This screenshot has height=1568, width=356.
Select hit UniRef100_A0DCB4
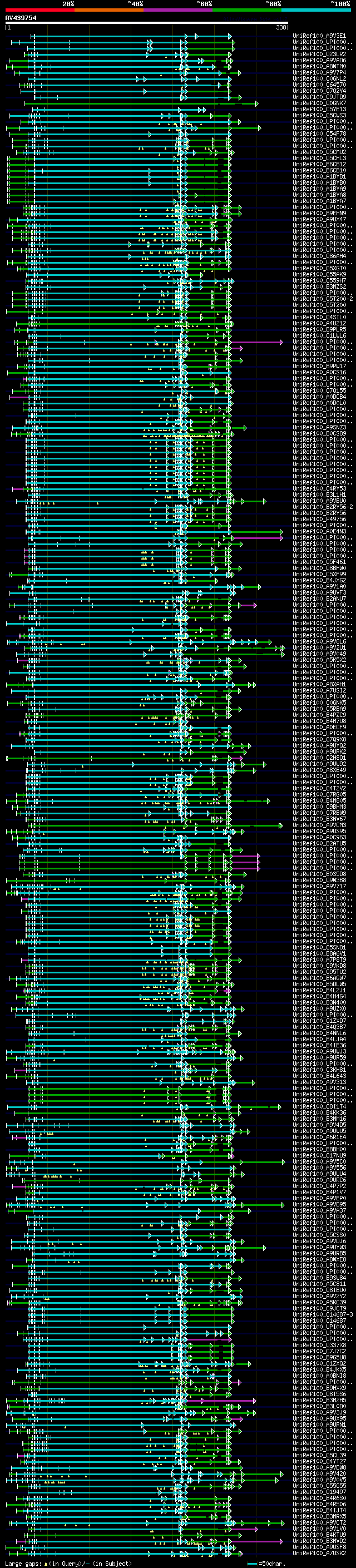(319, 397)
